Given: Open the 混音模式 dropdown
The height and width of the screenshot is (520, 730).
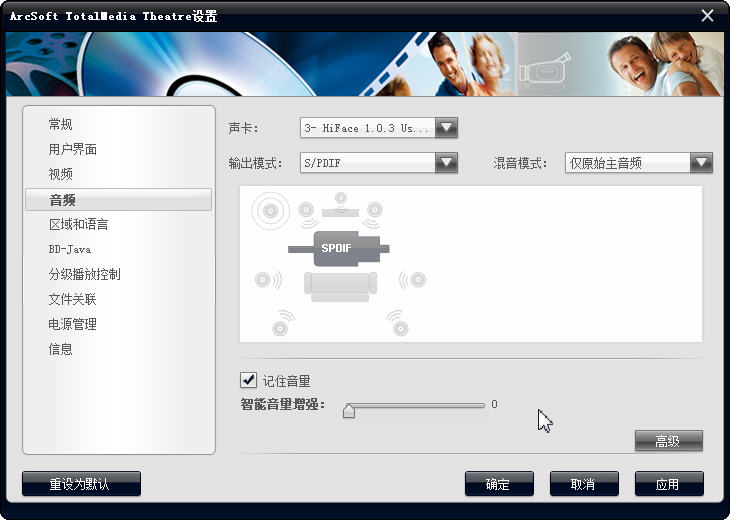Looking at the screenshot, I should (x=701, y=163).
